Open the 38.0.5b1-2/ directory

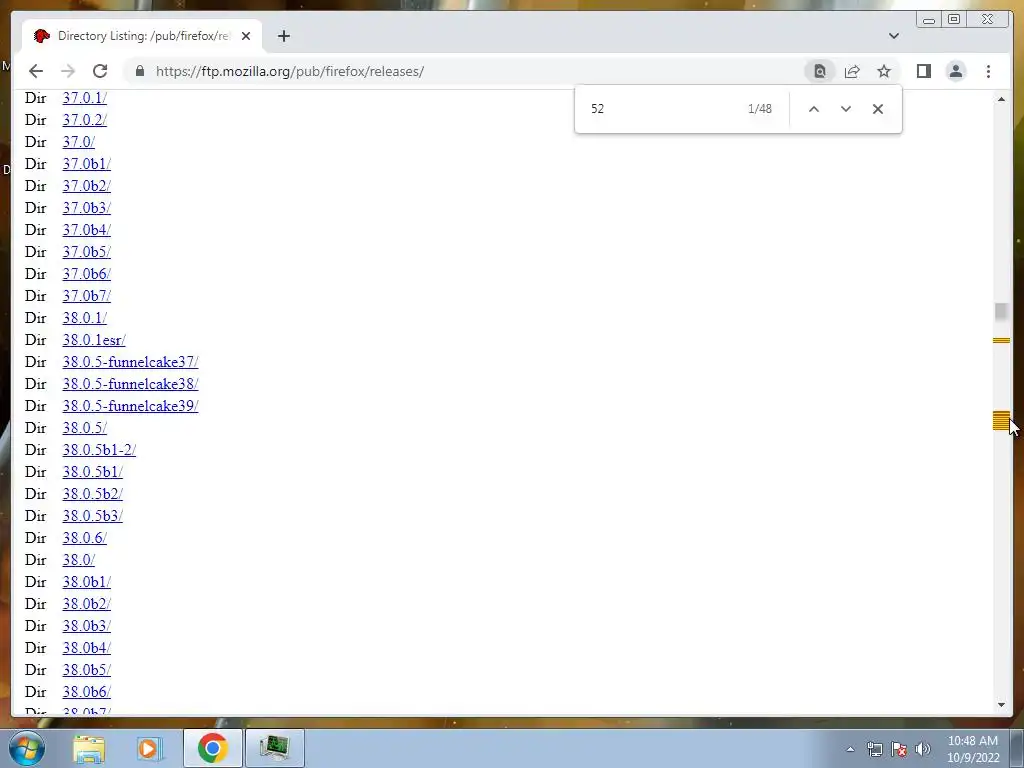coord(99,450)
